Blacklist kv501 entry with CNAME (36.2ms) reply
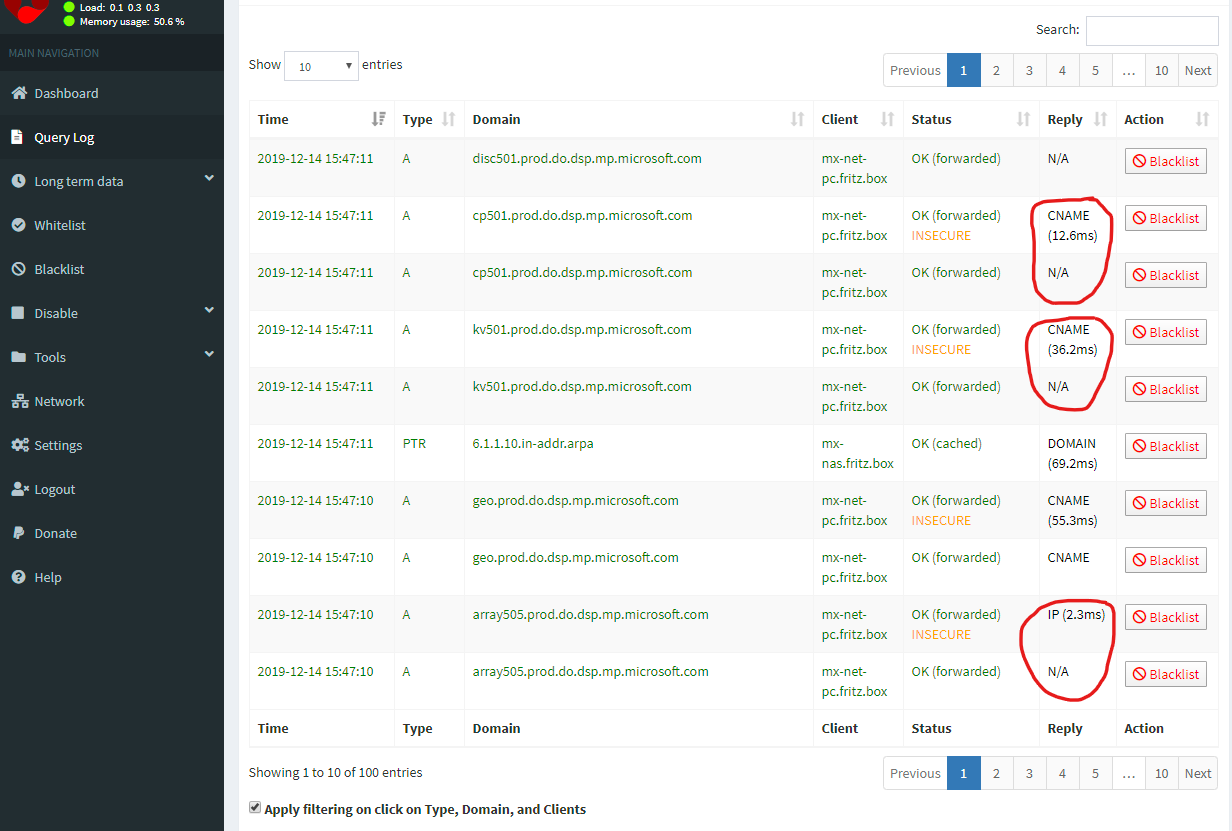 tap(1165, 332)
